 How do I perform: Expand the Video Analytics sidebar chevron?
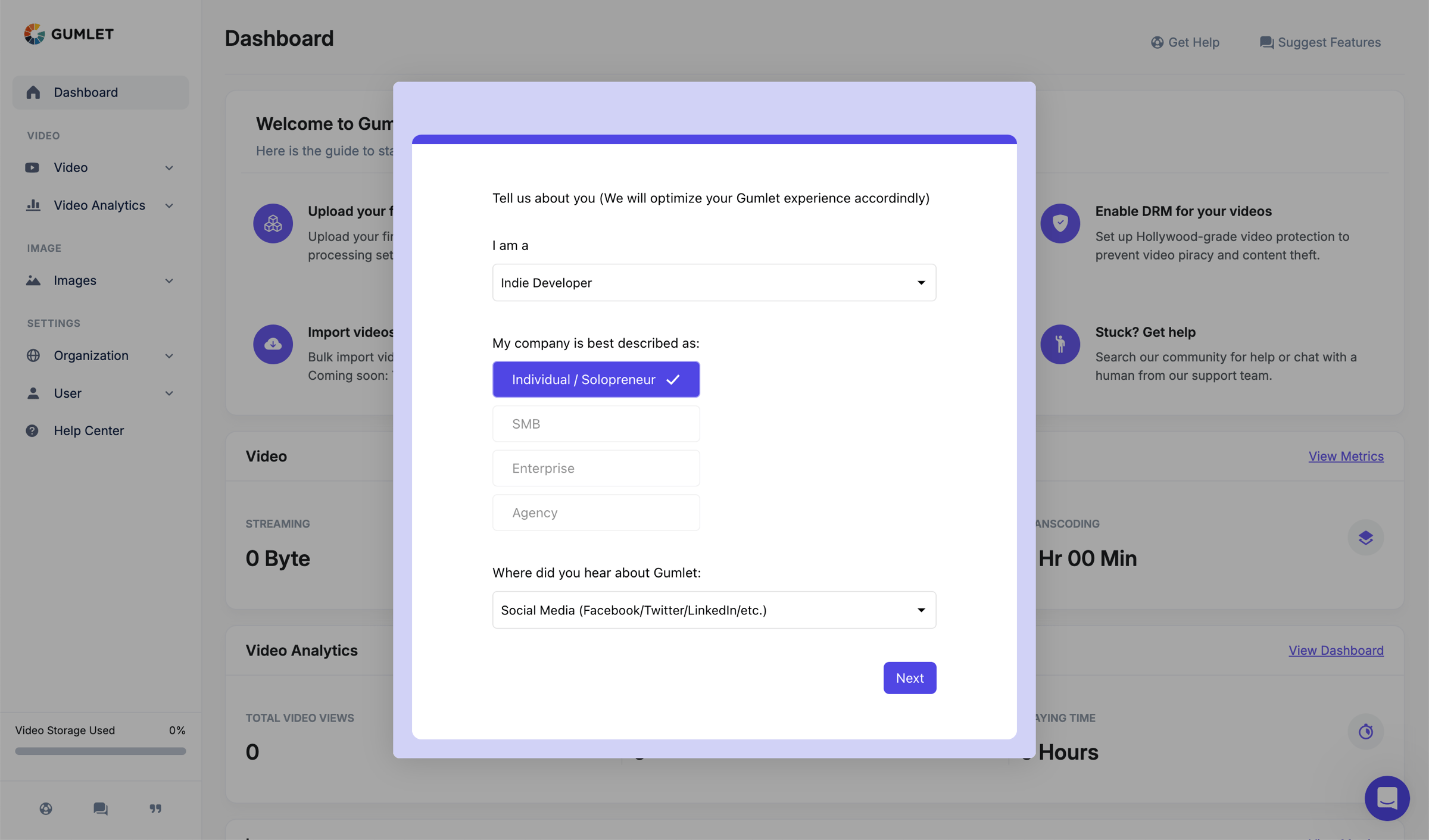tap(169, 205)
